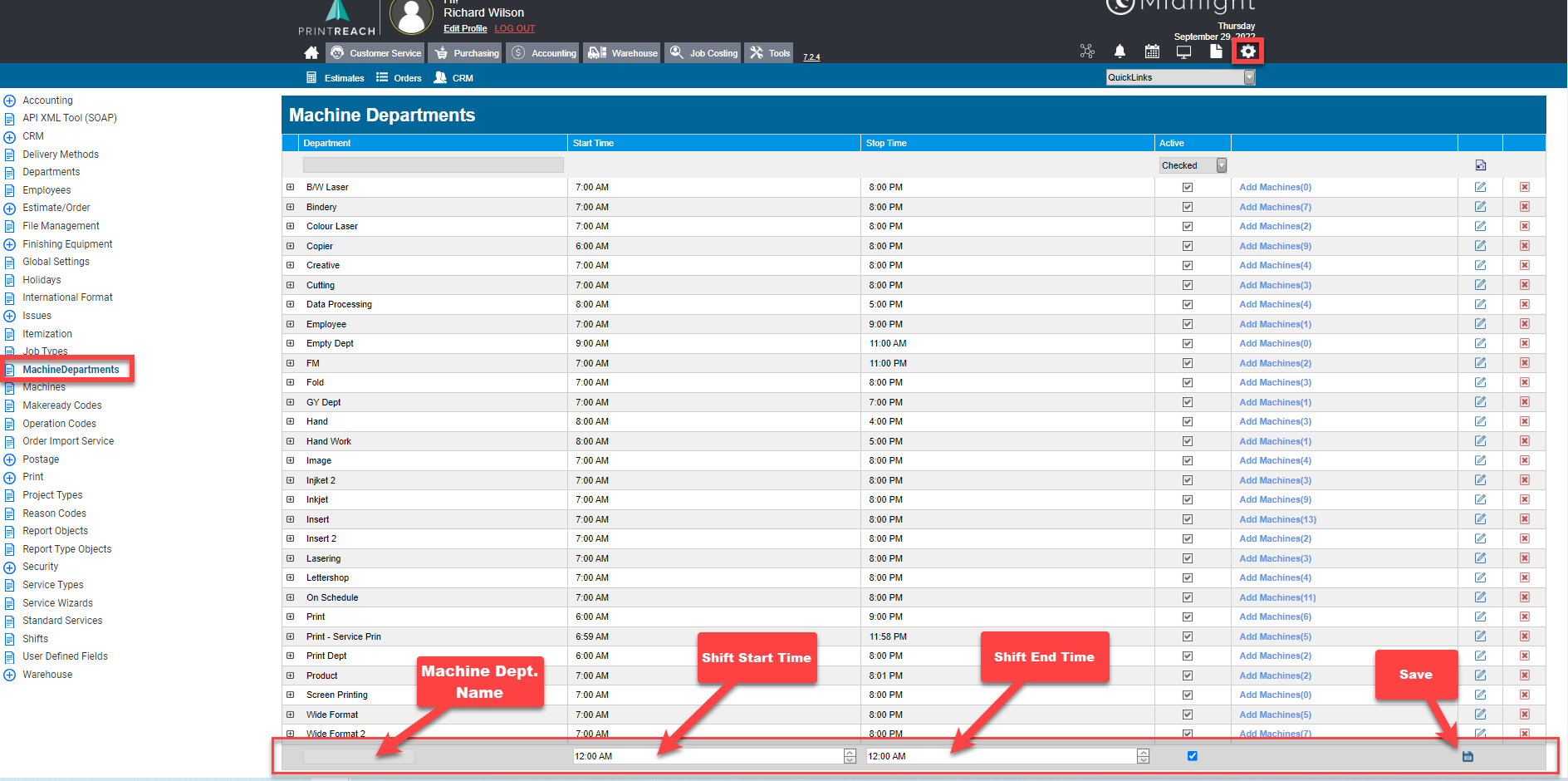Open the Active filter Checked dropdown
This screenshot has width=1568, height=781.
pyautogui.click(x=1193, y=165)
